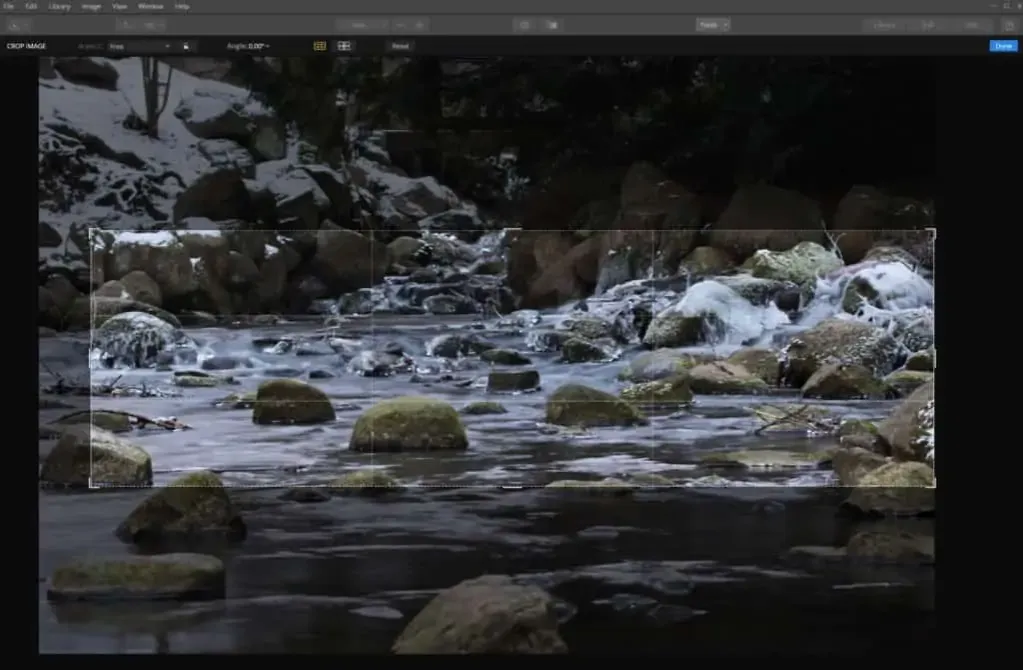
Task: Toggle the aspect ratio lock icon
Action: 186,46
